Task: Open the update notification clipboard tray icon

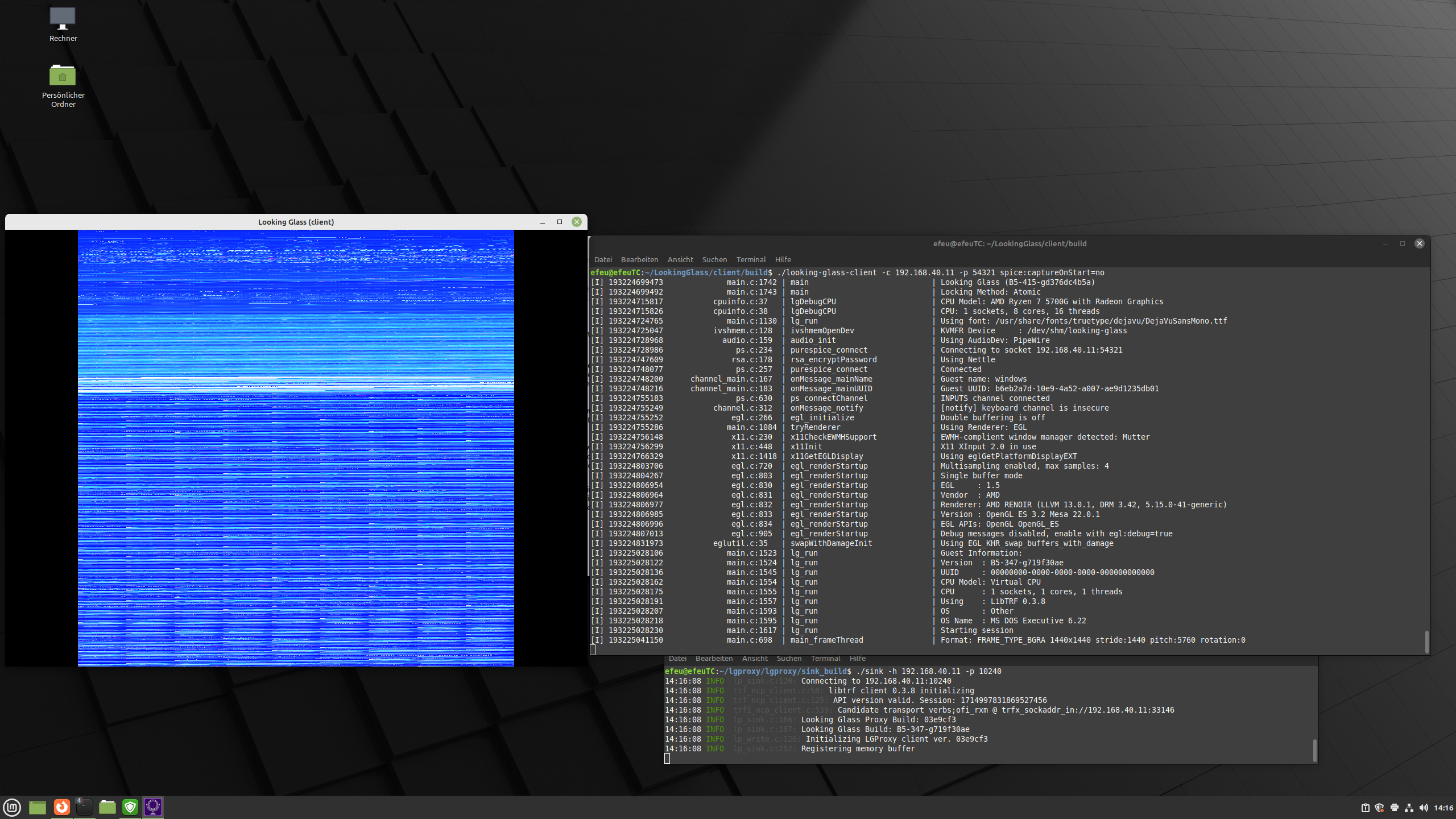Action: [1365, 808]
